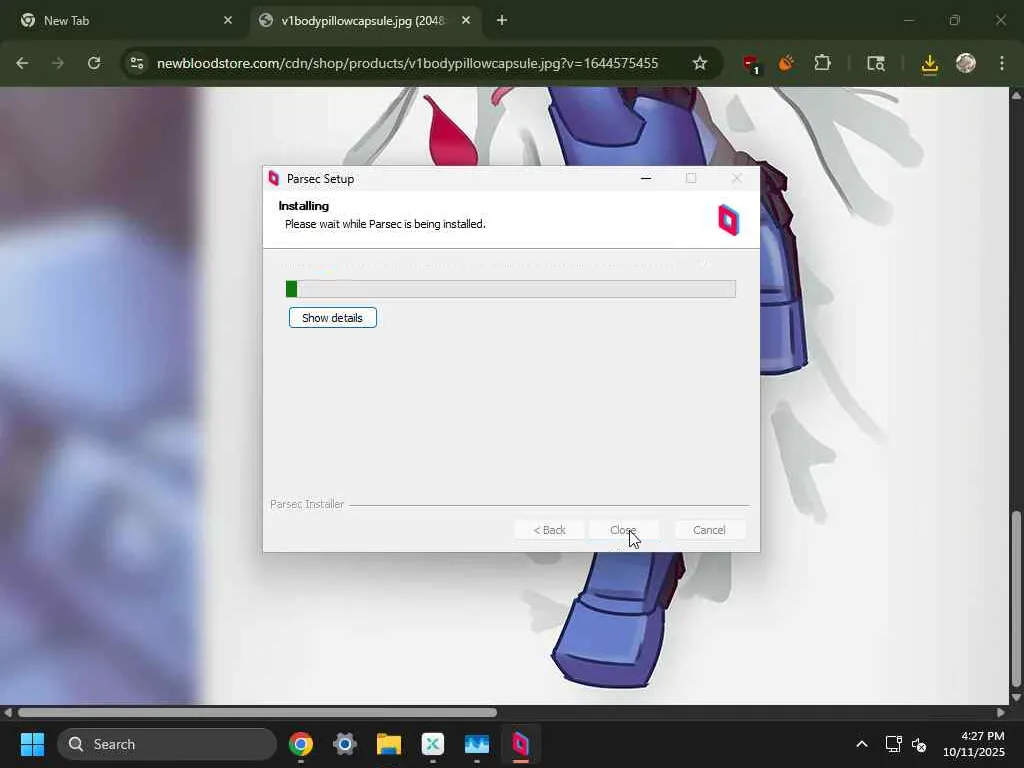
Task: Click the installation progress bar
Action: [511, 289]
